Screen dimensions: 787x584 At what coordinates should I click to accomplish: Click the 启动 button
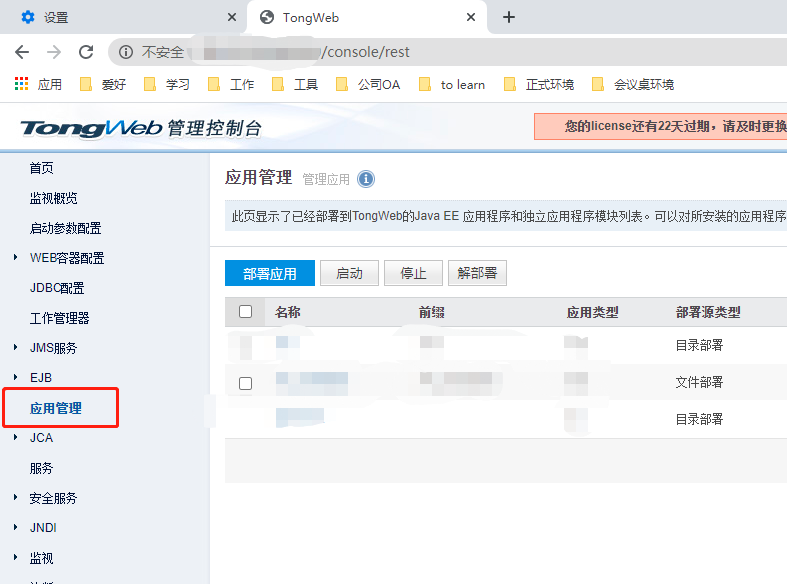pyautogui.click(x=349, y=273)
